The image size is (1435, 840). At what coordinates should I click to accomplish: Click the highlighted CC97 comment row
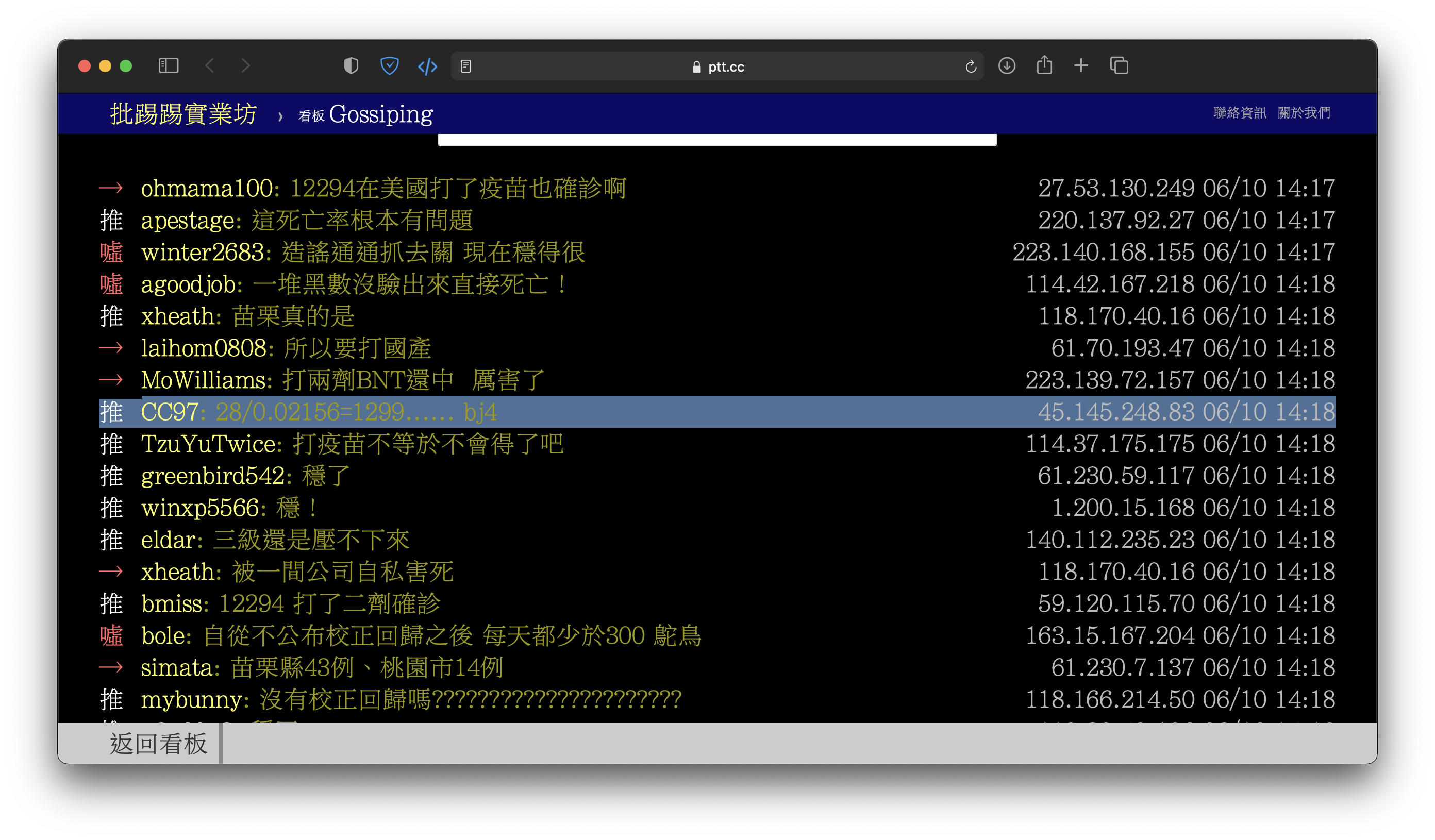[716, 412]
